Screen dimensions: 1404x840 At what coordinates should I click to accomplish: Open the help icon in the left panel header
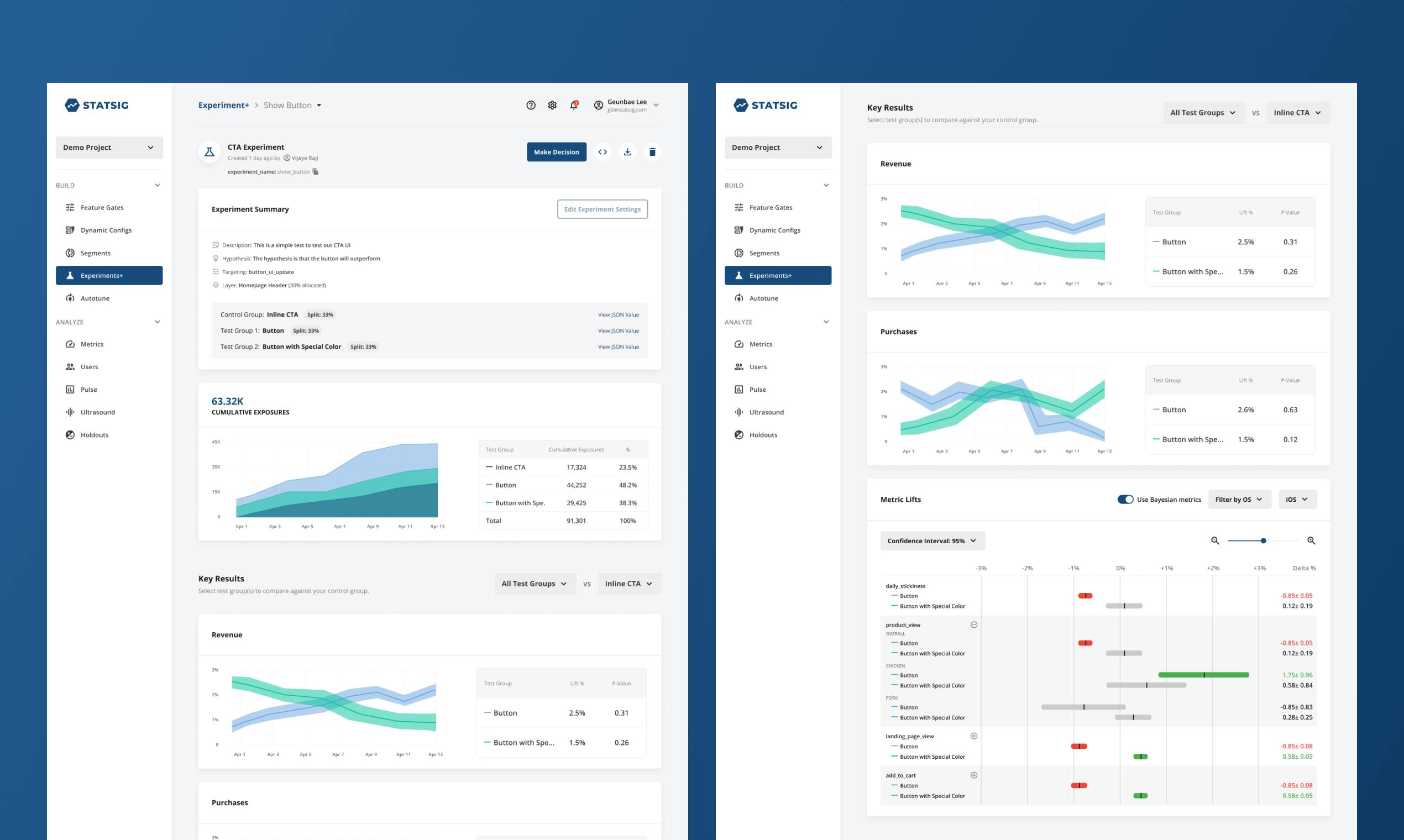(531, 106)
